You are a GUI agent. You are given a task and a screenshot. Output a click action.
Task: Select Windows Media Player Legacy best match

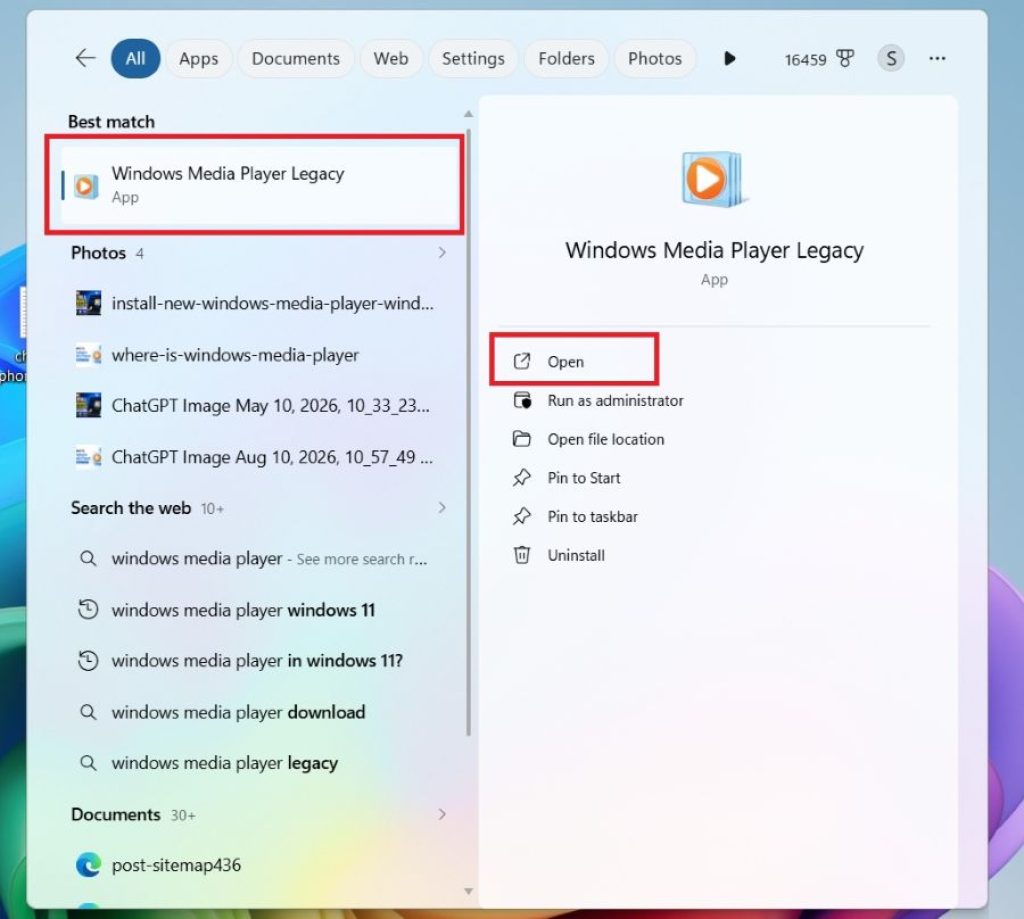point(259,185)
